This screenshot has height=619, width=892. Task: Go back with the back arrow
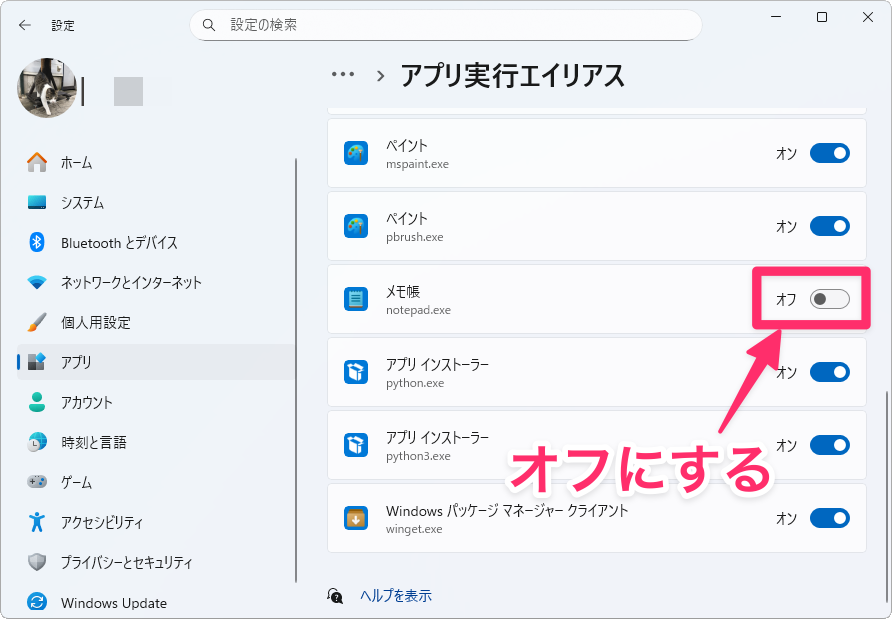24,25
